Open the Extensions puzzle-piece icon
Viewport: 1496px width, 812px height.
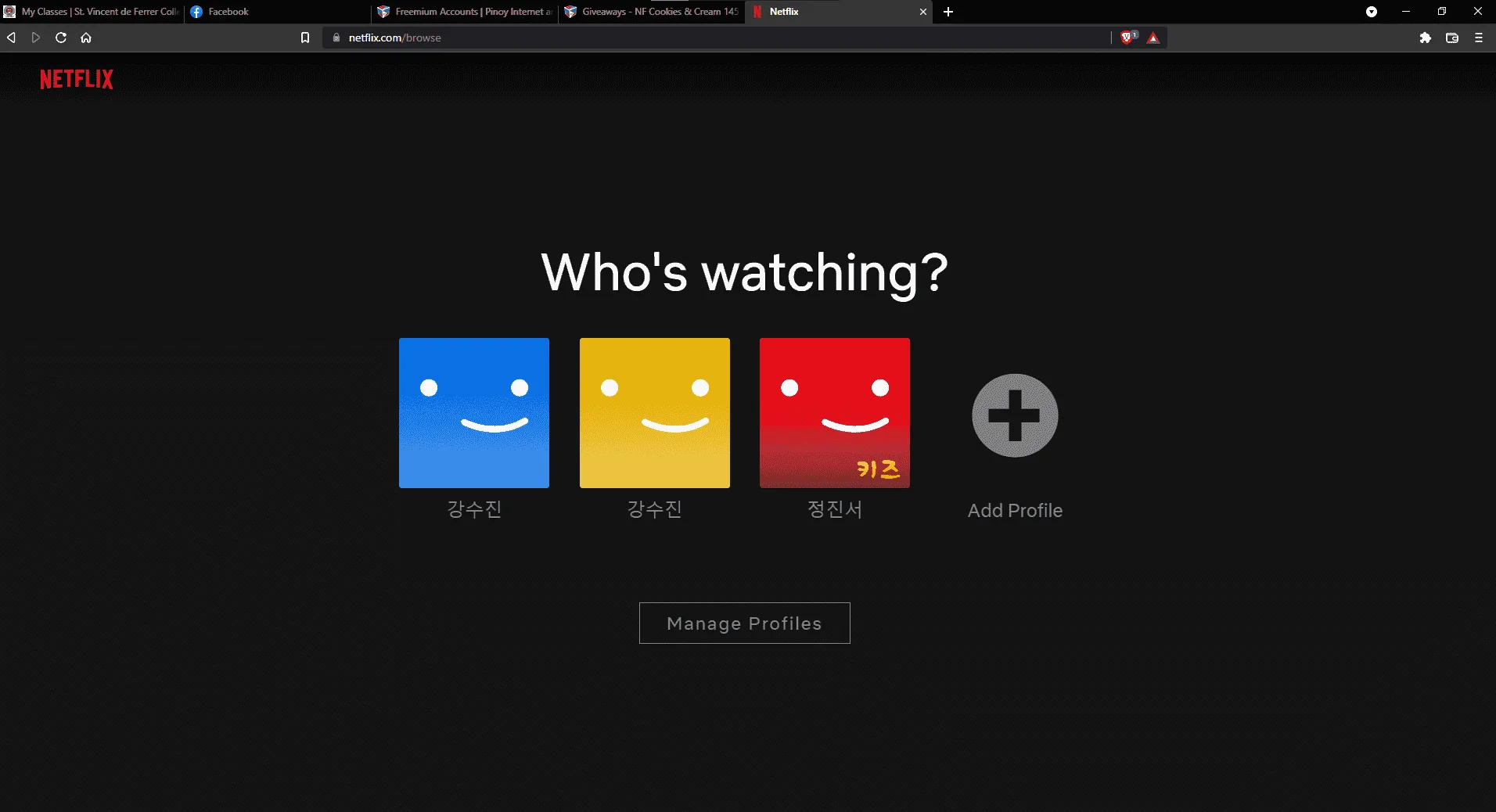(x=1426, y=38)
